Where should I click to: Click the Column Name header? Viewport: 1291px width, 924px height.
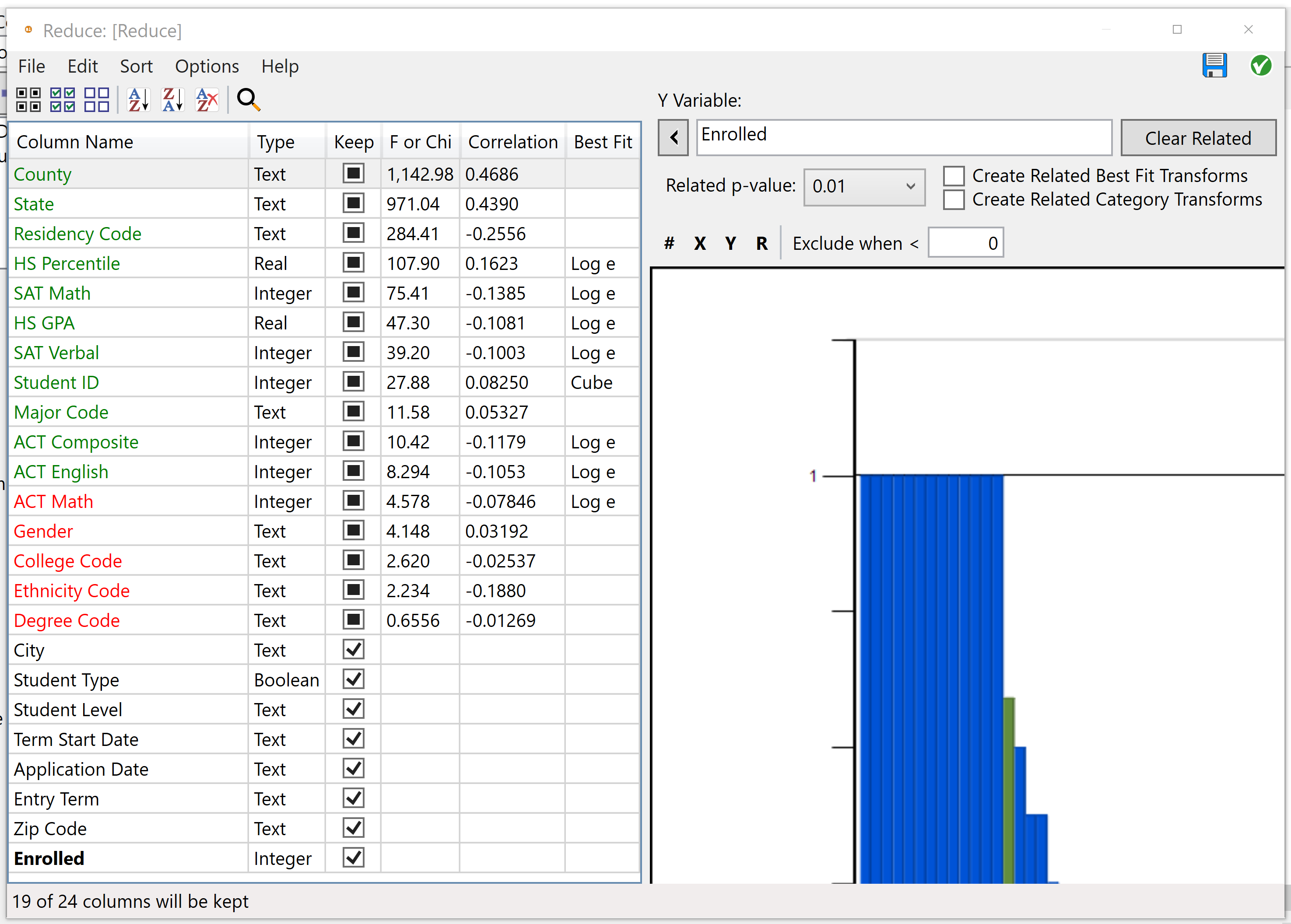point(129,142)
